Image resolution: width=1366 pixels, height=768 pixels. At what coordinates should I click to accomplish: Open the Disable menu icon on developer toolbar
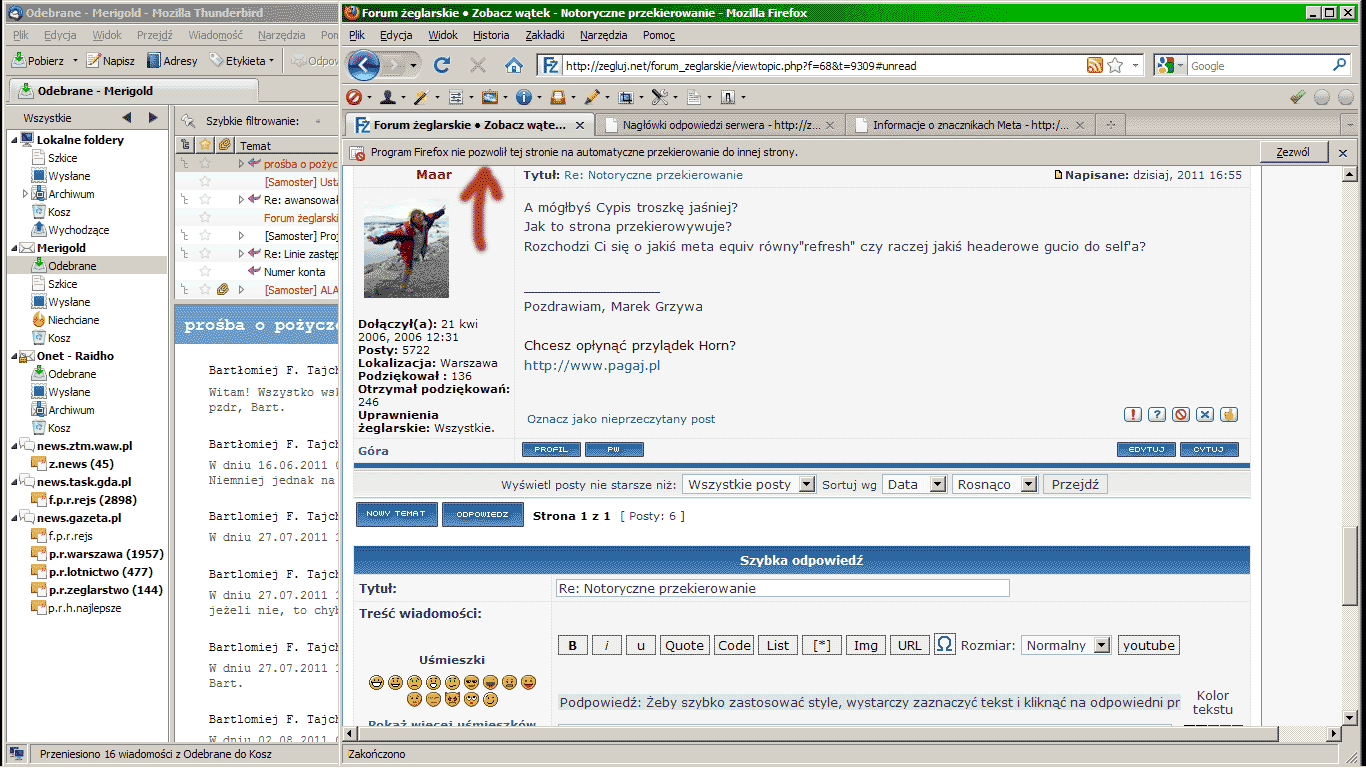coord(353,97)
